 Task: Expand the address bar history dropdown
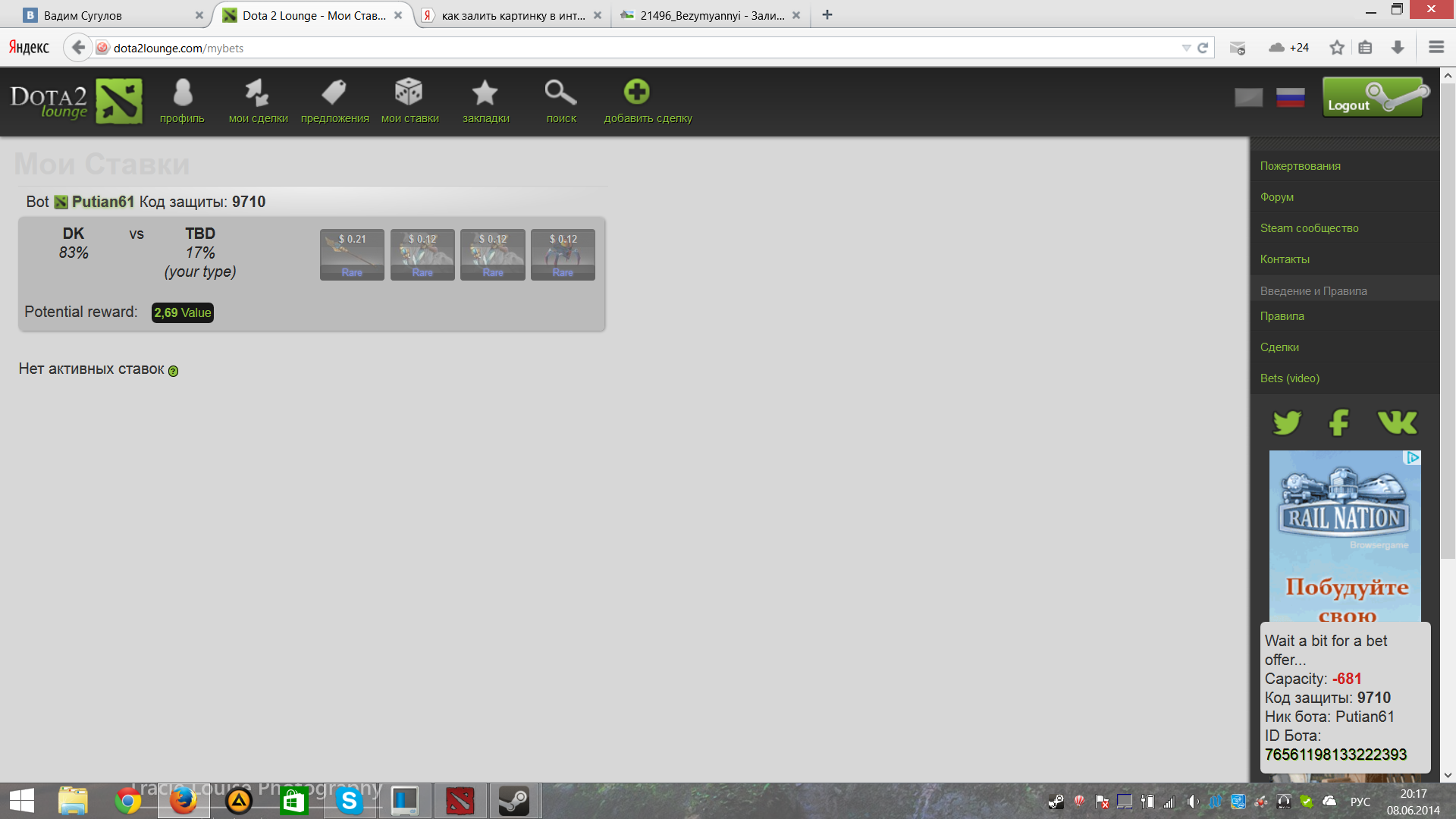(x=1186, y=48)
